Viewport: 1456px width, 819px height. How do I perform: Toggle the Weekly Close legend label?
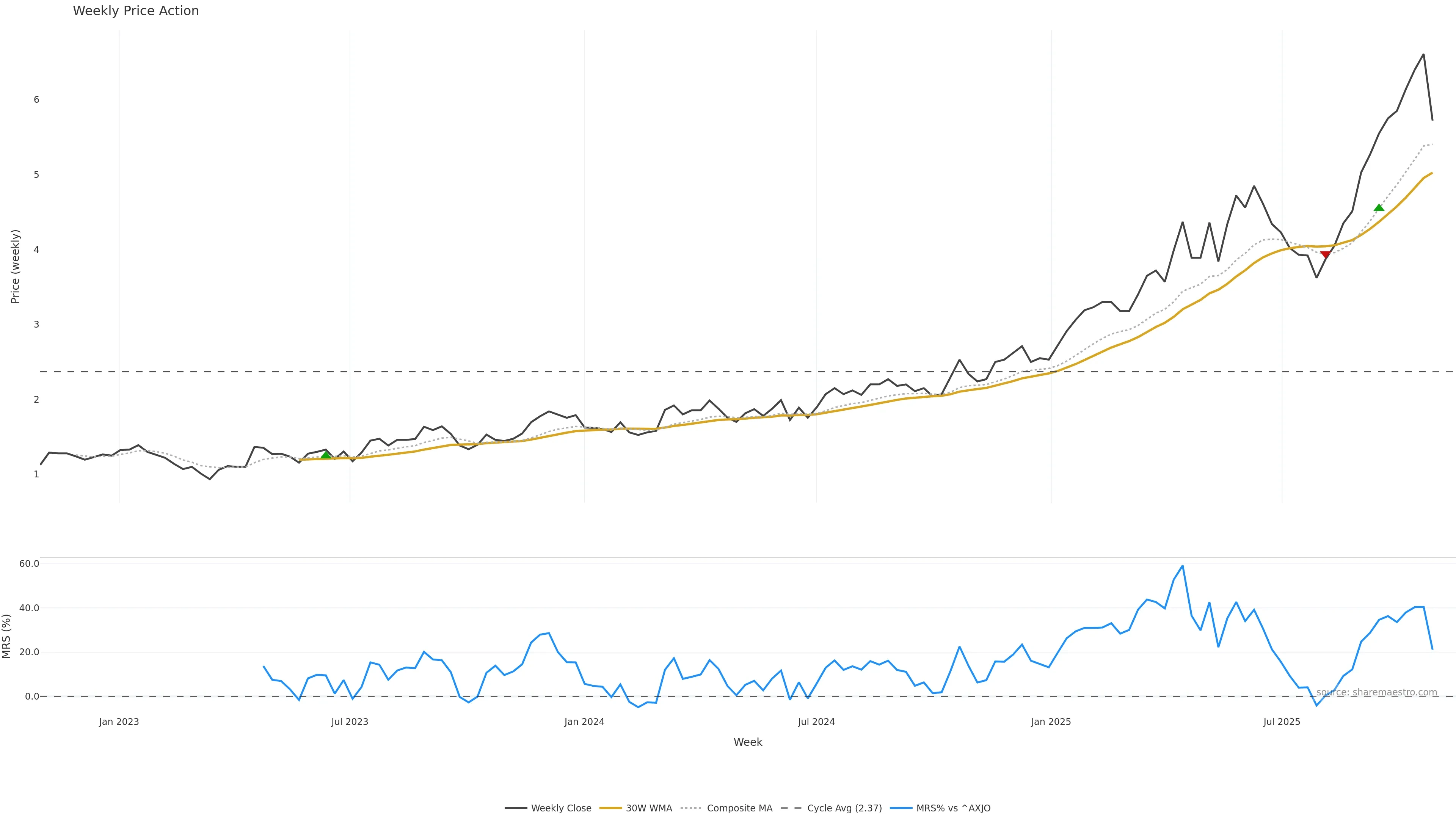561,808
